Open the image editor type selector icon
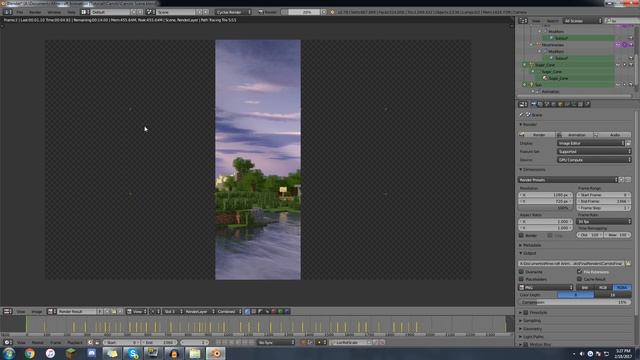 7,311
